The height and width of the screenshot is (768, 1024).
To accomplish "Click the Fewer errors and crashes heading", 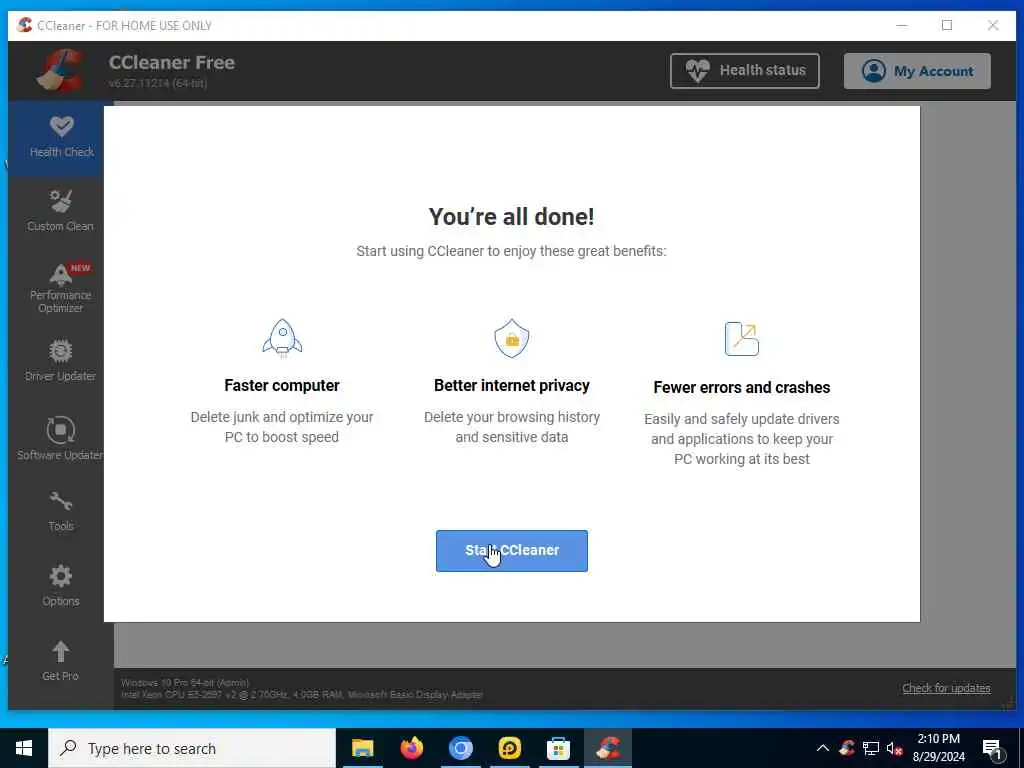I will 742,387.
